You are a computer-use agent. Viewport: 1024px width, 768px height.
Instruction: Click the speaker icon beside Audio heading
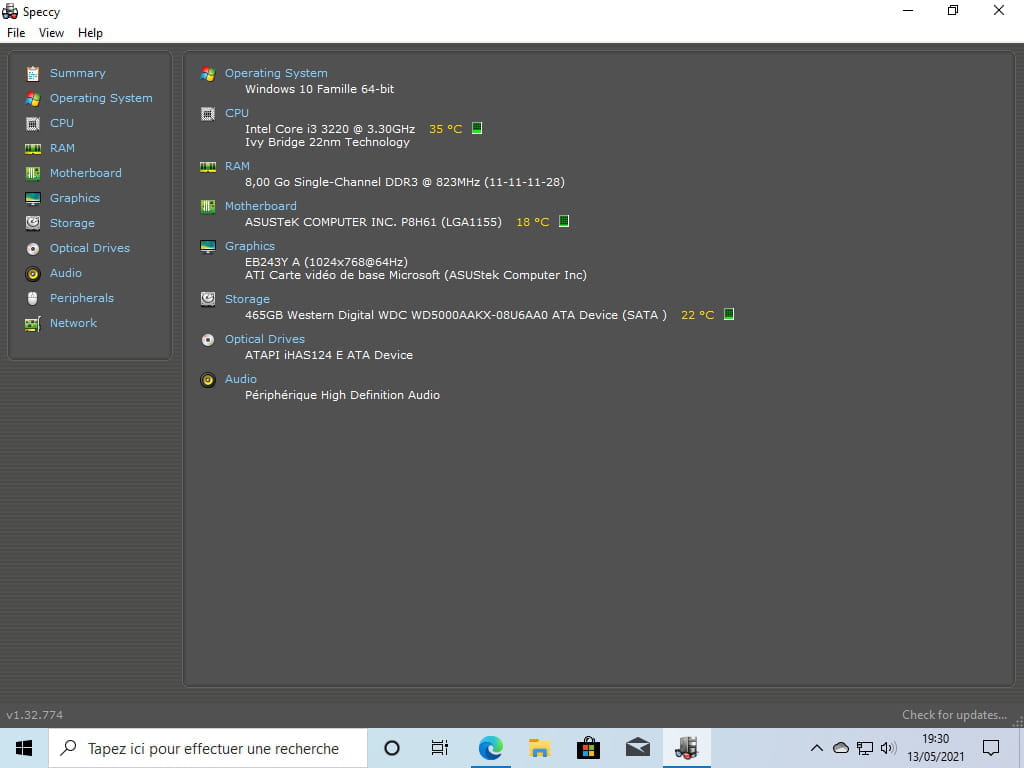tap(208, 380)
